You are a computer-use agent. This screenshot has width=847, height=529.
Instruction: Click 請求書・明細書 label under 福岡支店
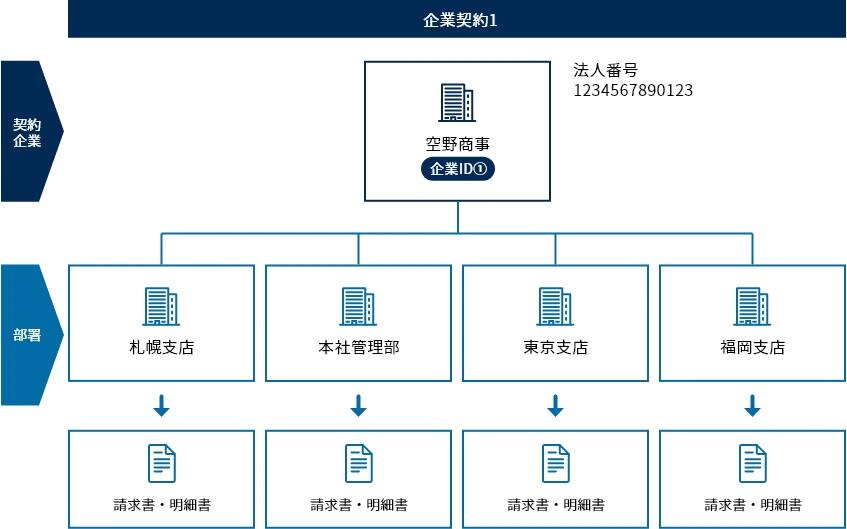point(752,505)
